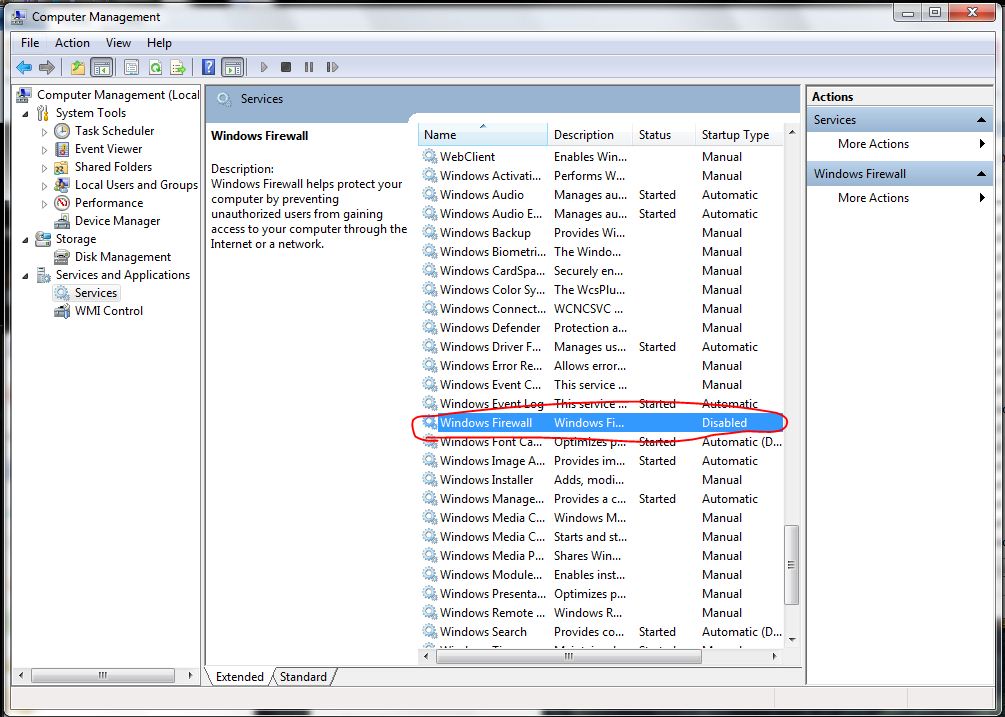1005x717 pixels.
Task: Click the Computer Management (Local) root node
Action: point(118,95)
